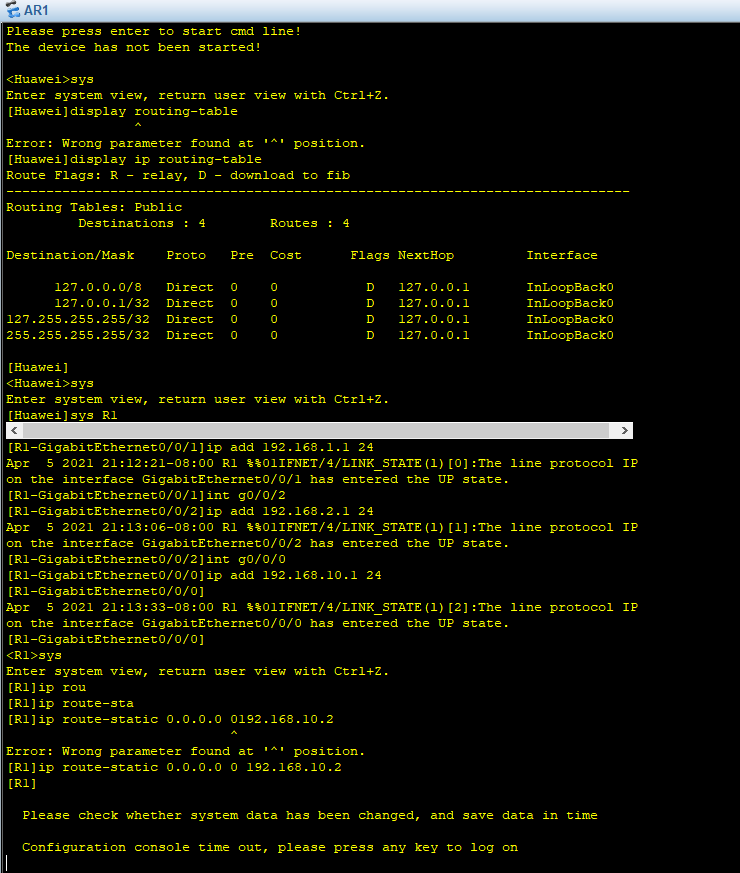Click the 'Cost' column header
This screenshot has width=740, height=873.
pyautogui.click(x=286, y=255)
